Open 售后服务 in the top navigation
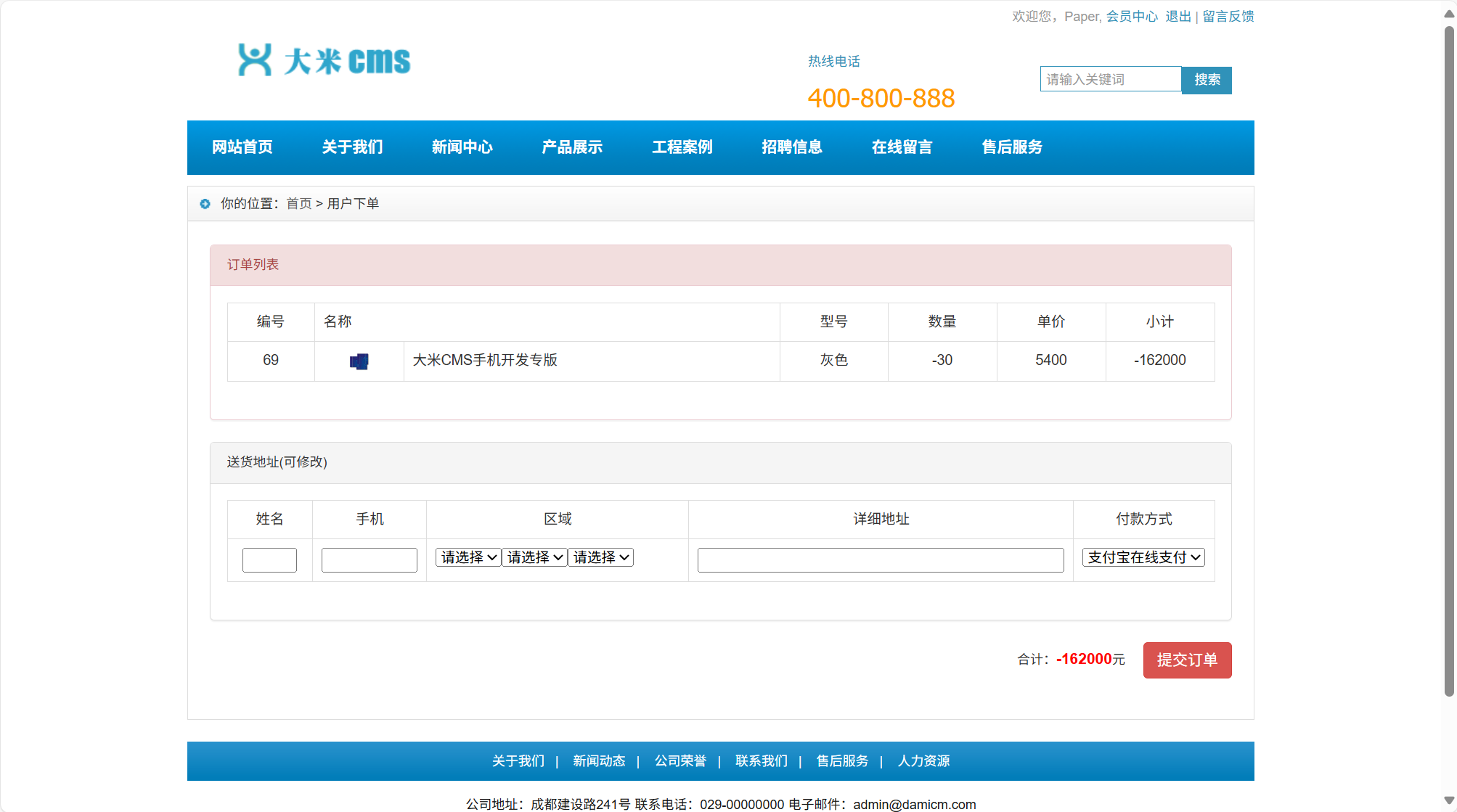 (1012, 147)
